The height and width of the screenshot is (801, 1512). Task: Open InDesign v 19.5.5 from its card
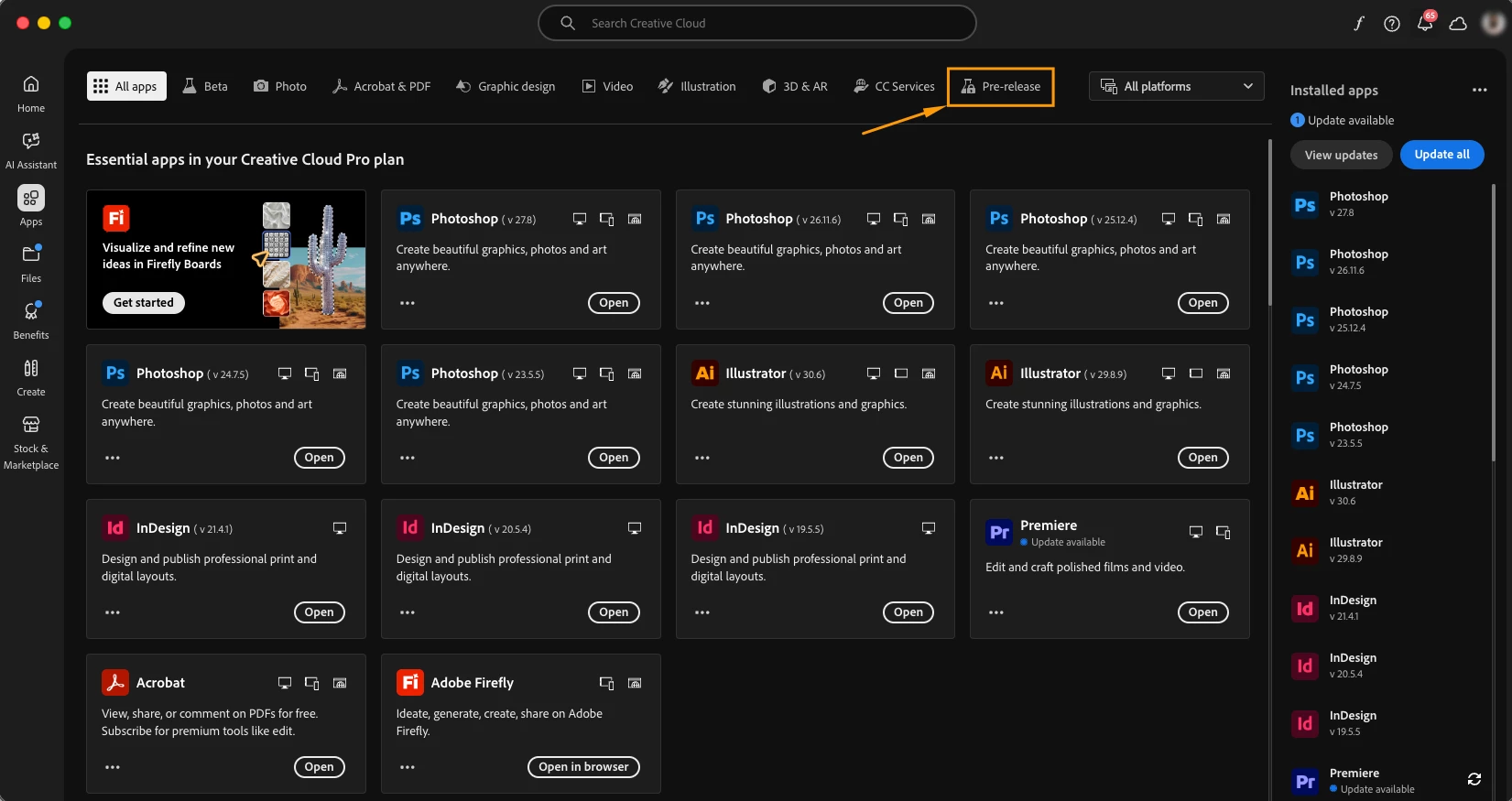(x=908, y=612)
